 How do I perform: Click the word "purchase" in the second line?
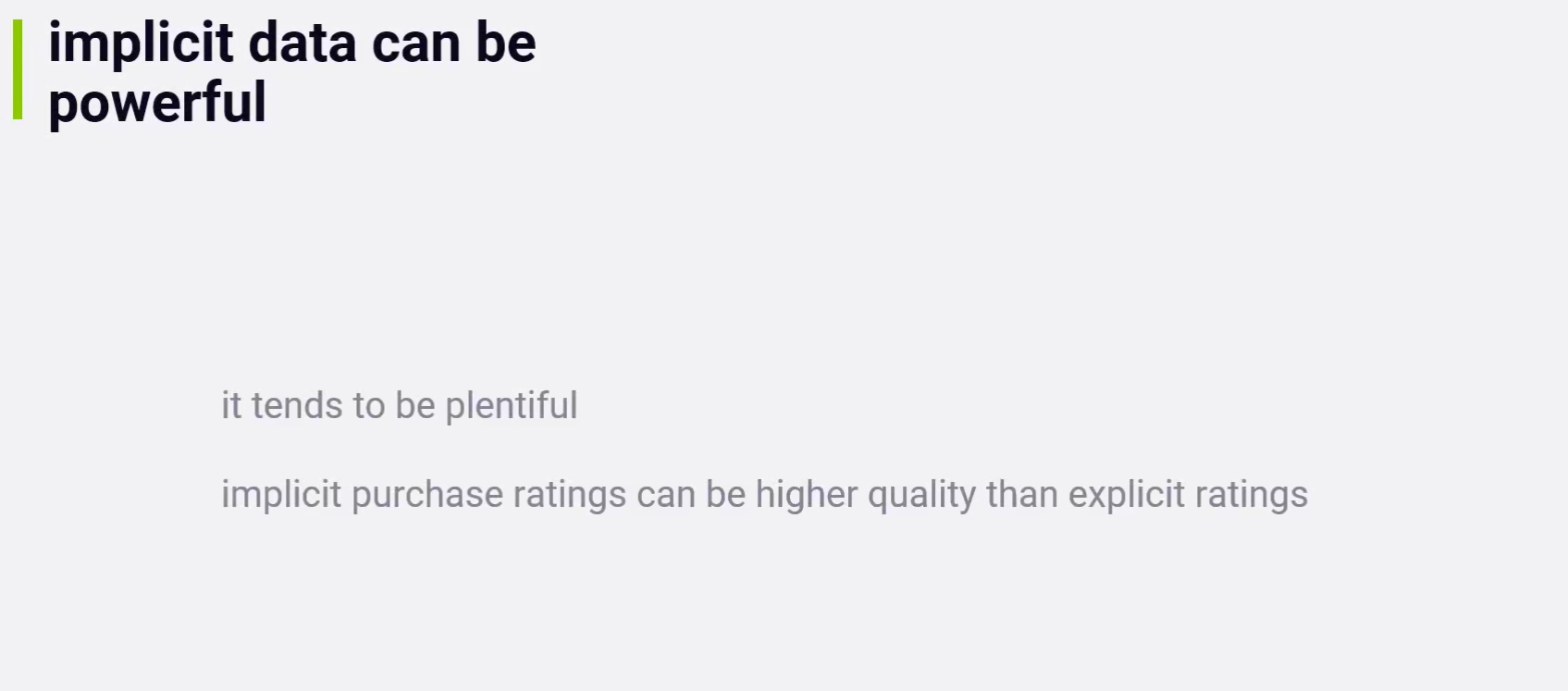[x=427, y=494]
